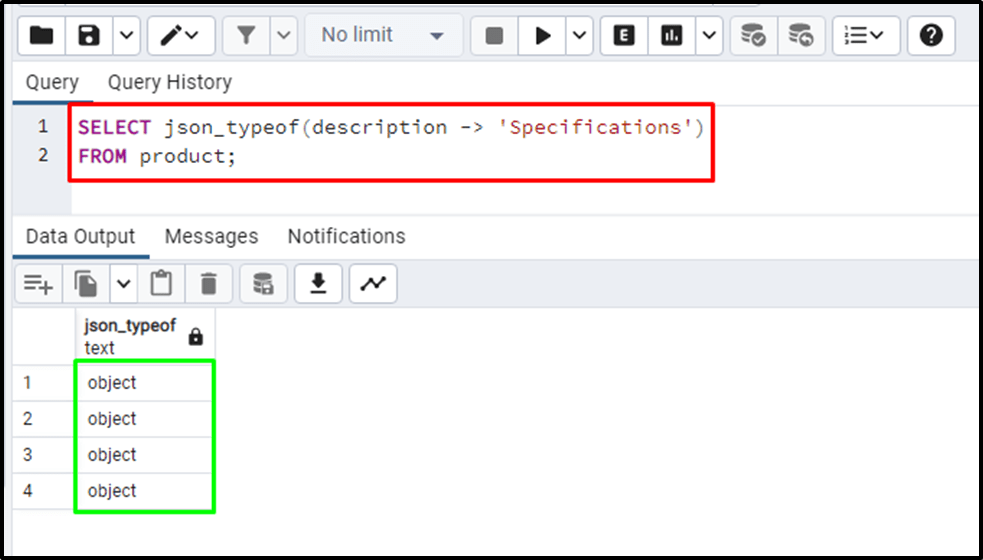
Task: Paste rows into the grid
Action: point(161,284)
